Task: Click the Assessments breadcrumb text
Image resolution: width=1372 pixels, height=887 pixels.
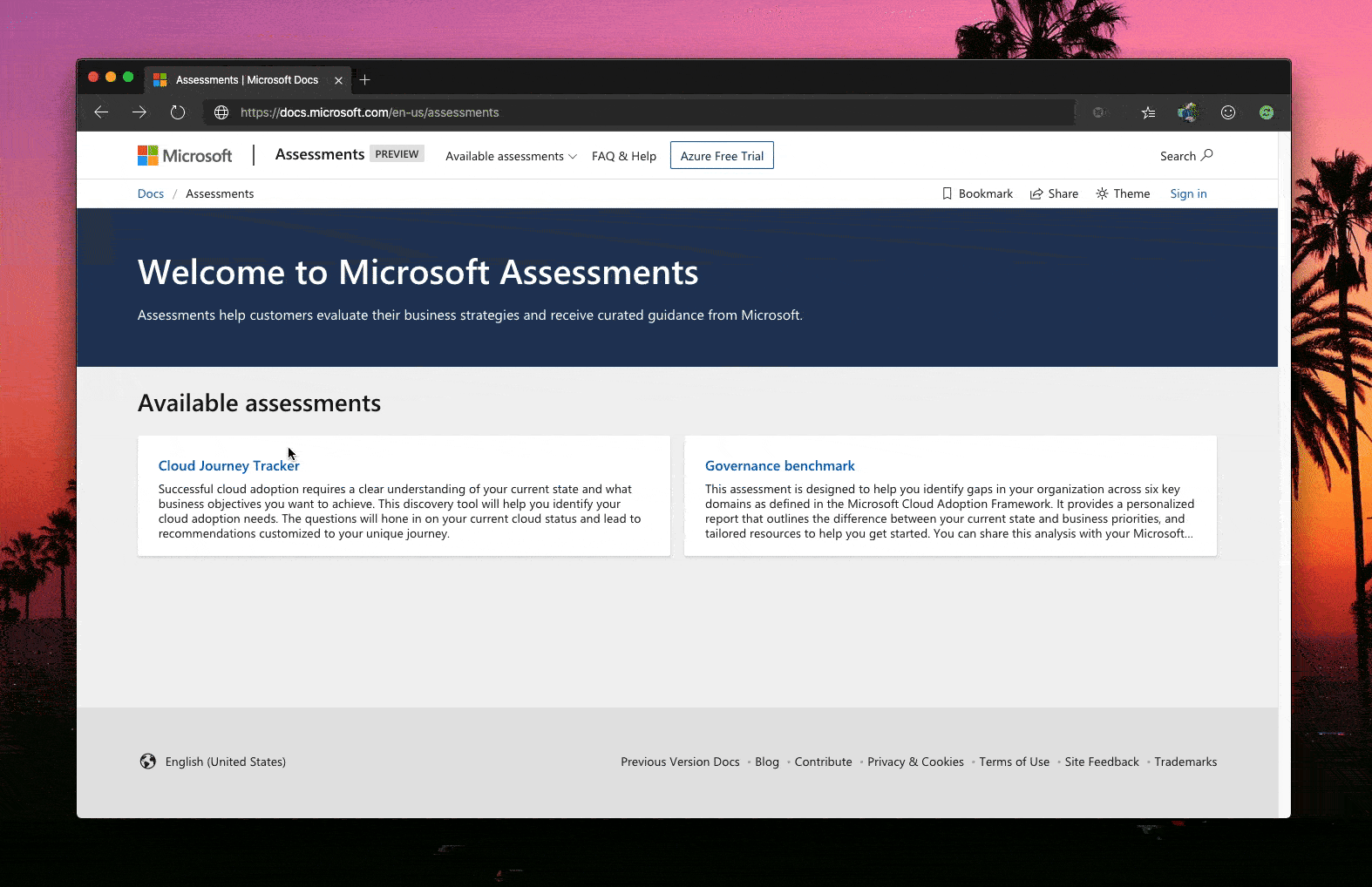Action: click(220, 193)
